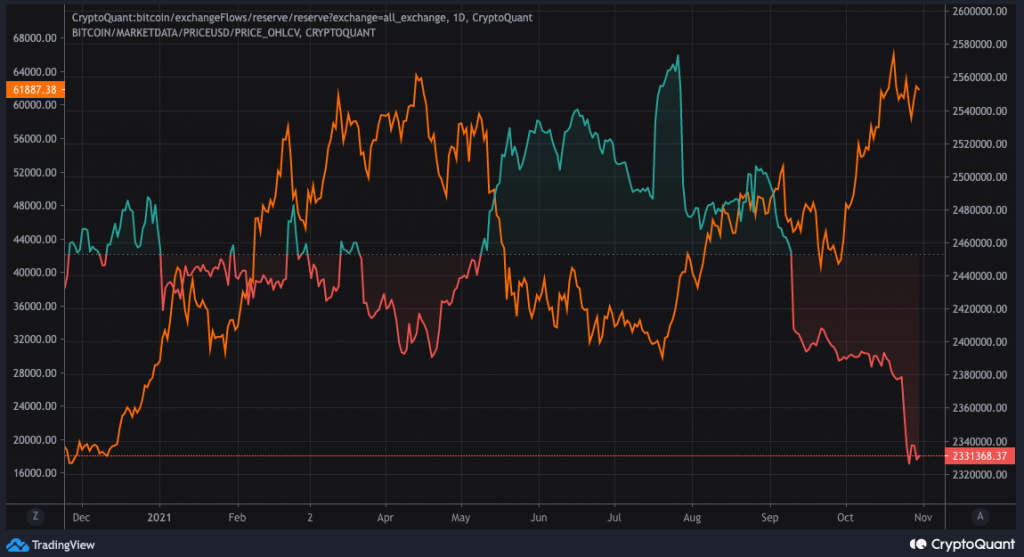The image size is (1024, 557).
Task: Open the TradingView logo link
Action: 51,545
